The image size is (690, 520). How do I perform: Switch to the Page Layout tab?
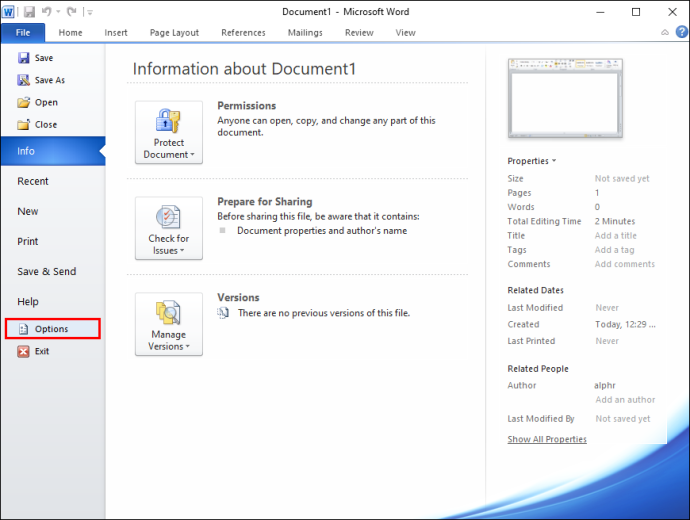coord(174,33)
